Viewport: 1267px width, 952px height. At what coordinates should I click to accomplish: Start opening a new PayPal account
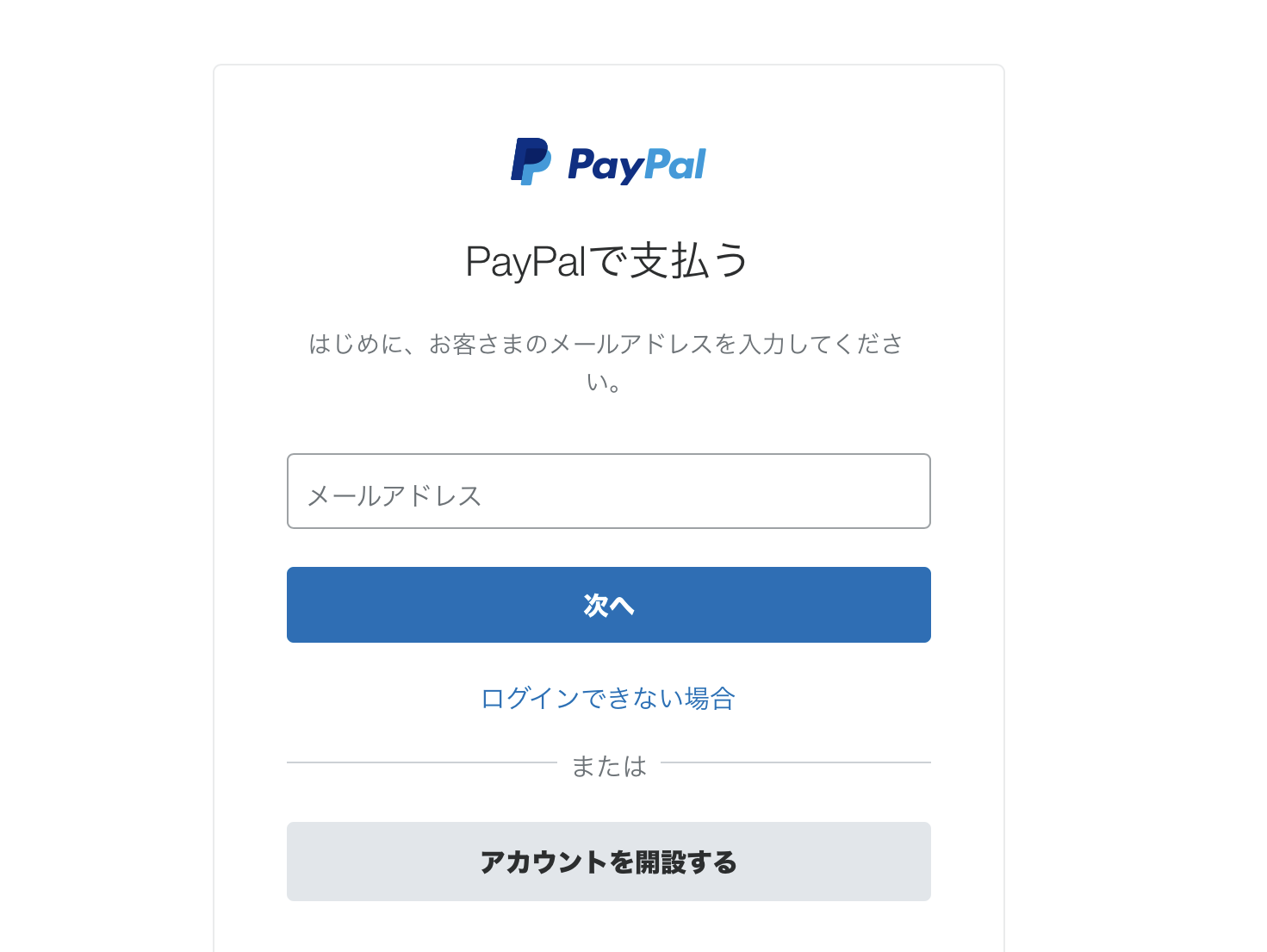click(608, 862)
